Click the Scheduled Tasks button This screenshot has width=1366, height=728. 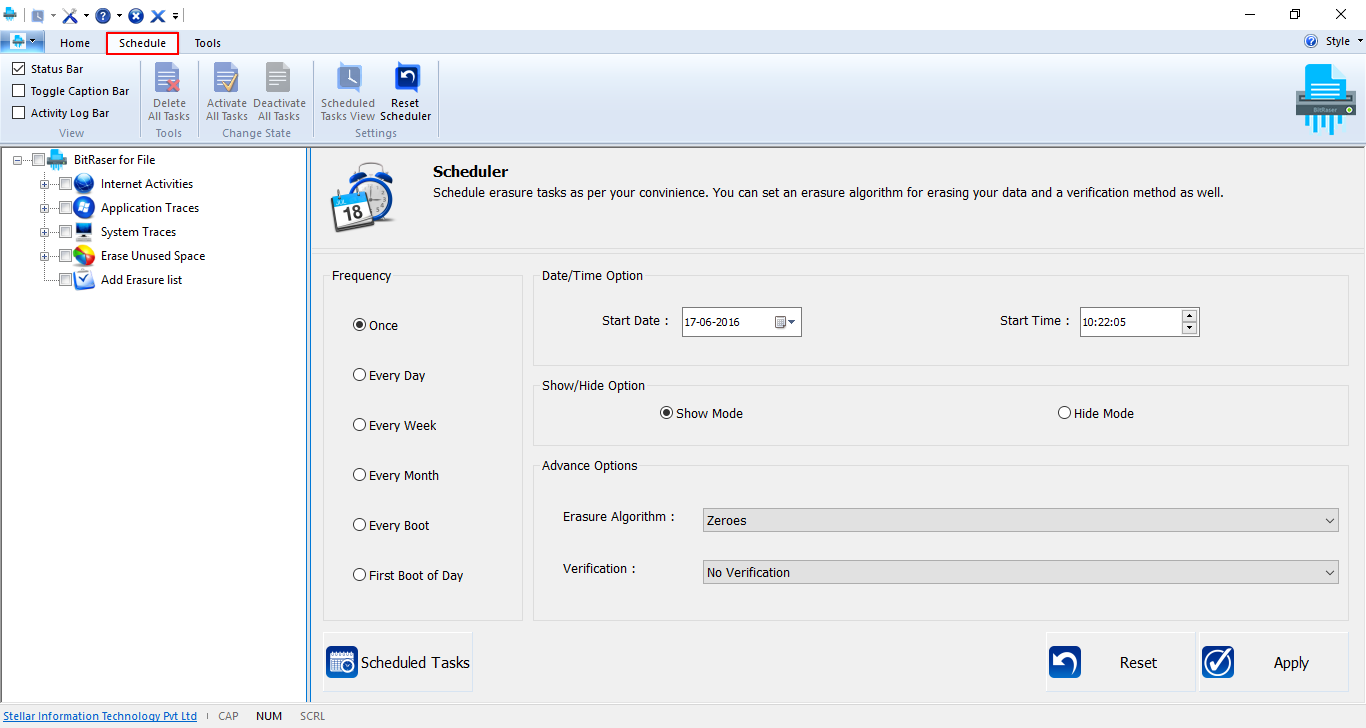[x=398, y=662]
